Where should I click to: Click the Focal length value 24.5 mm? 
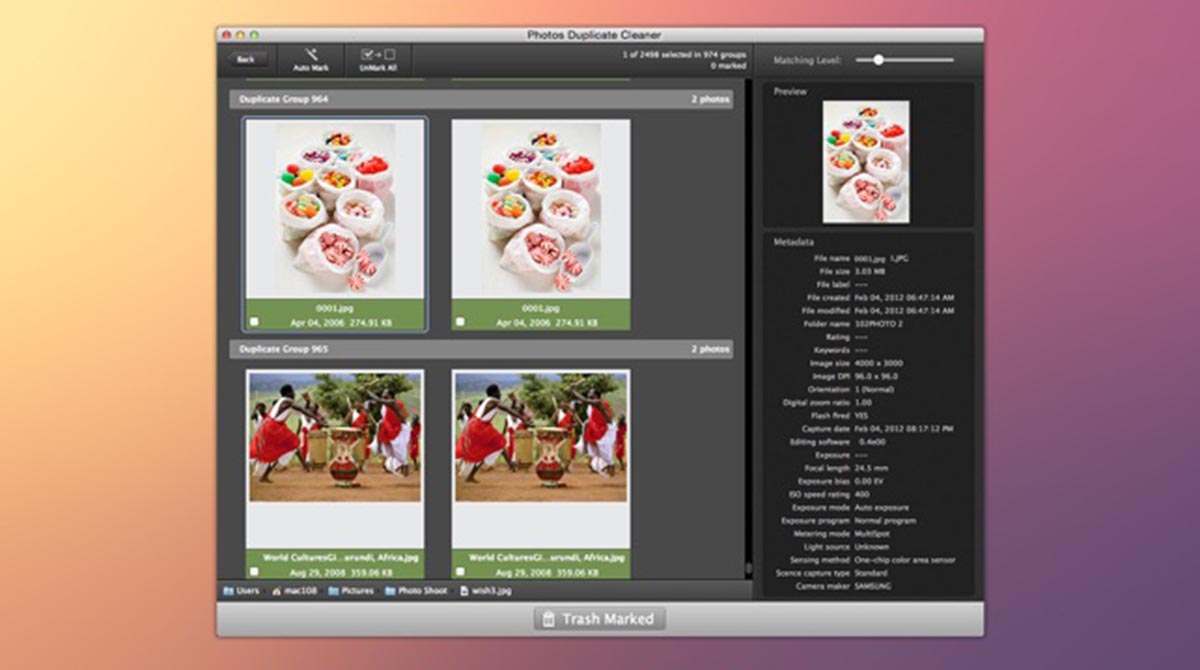(x=870, y=468)
